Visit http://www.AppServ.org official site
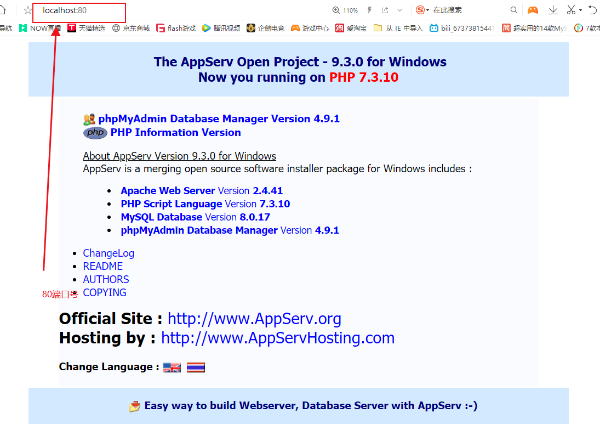 pyautogui.click(x=254, y=319)
